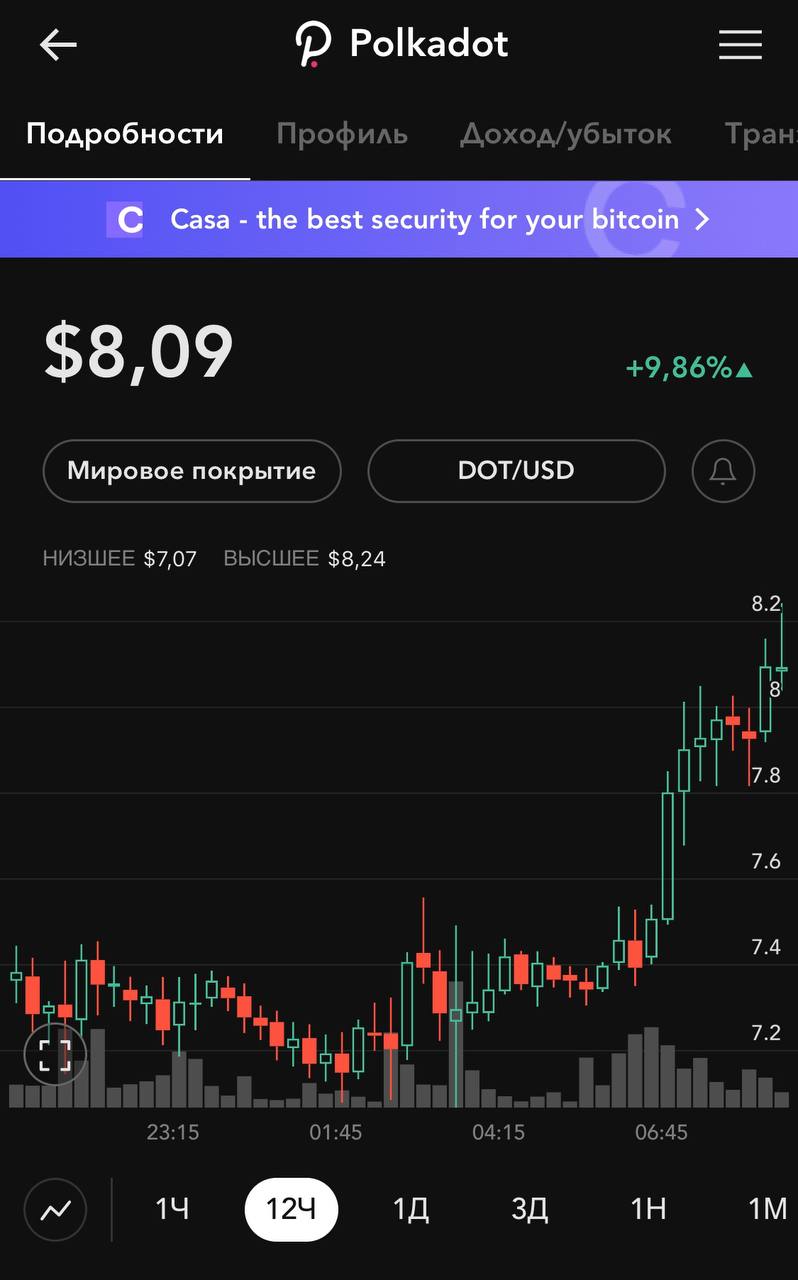Switch to Подробности tab
Viewport: 798px width, 1280px height.
click(x=125, y=134)
